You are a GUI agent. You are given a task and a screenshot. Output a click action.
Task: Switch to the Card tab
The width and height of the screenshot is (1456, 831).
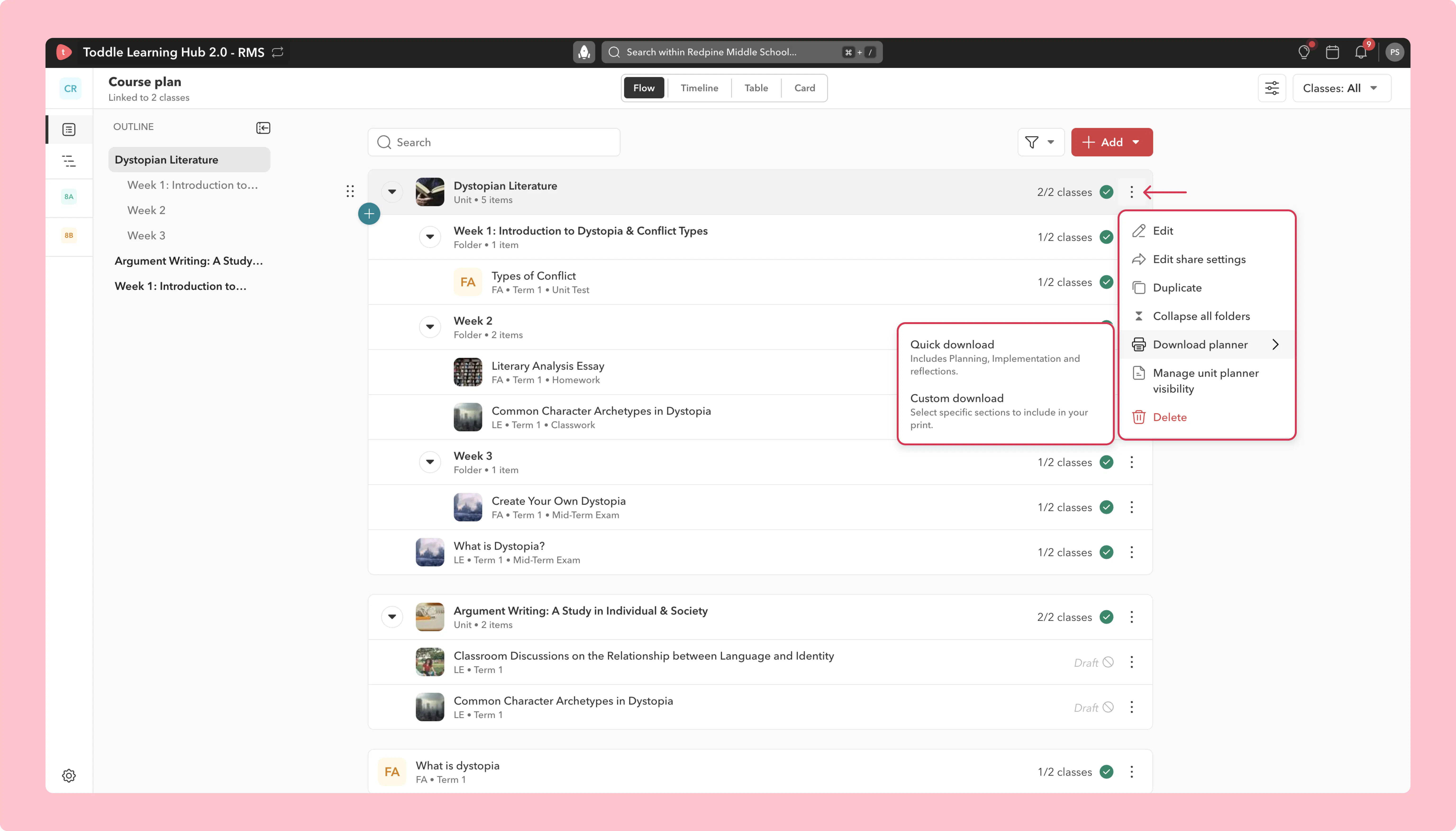805,88
